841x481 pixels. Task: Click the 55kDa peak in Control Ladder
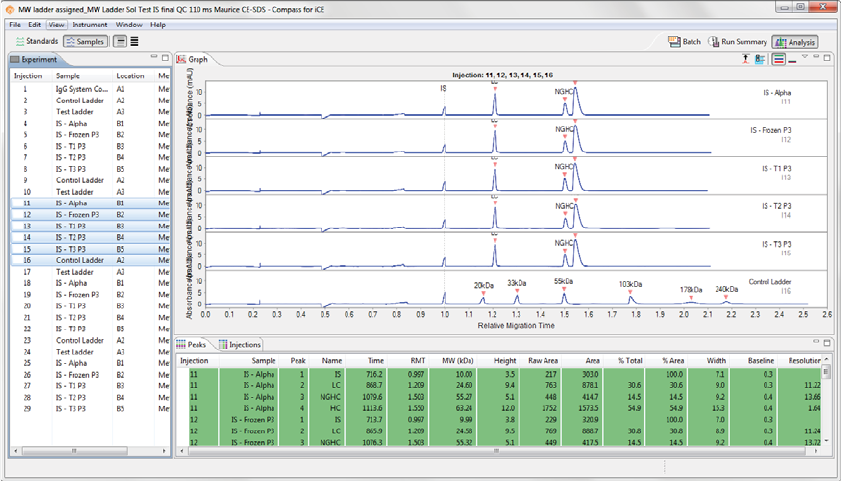[x=564, y=297]
